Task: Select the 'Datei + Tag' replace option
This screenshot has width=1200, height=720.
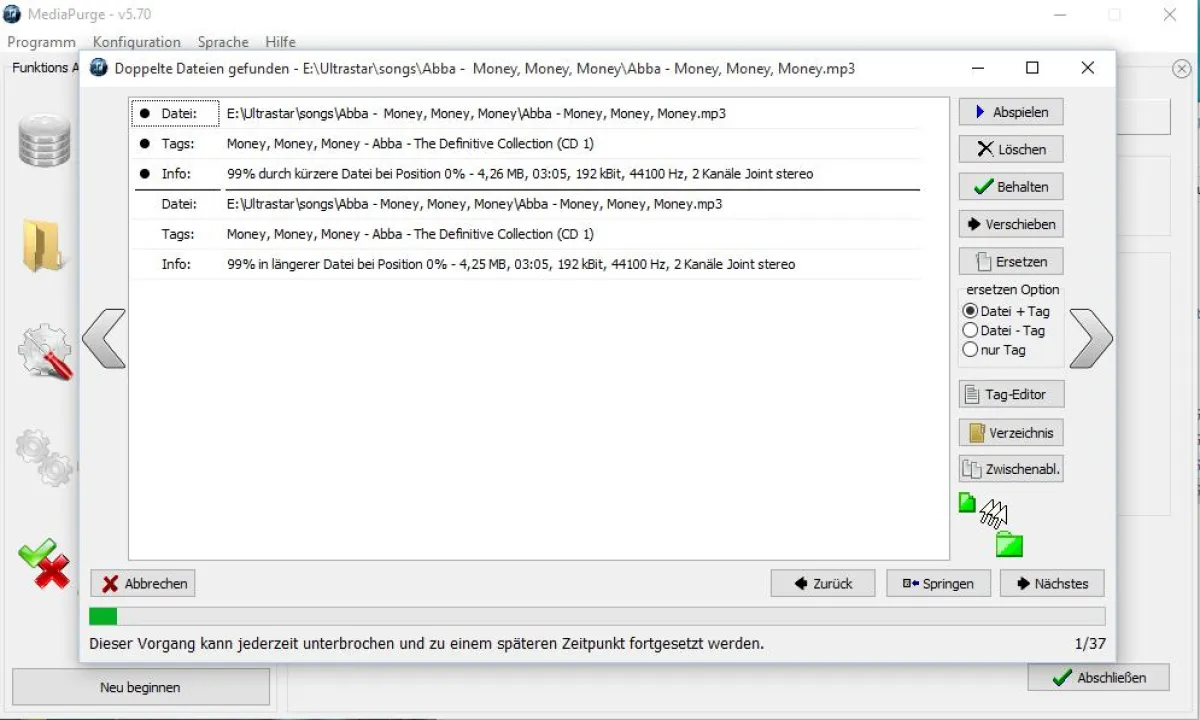Action: [x=969, y=311]
